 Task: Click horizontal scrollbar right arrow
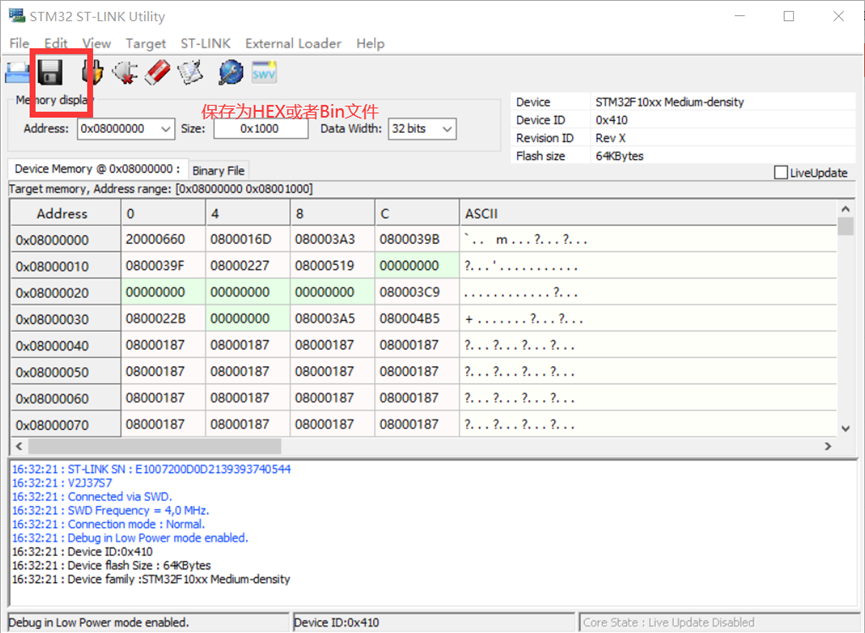point(827,446)
